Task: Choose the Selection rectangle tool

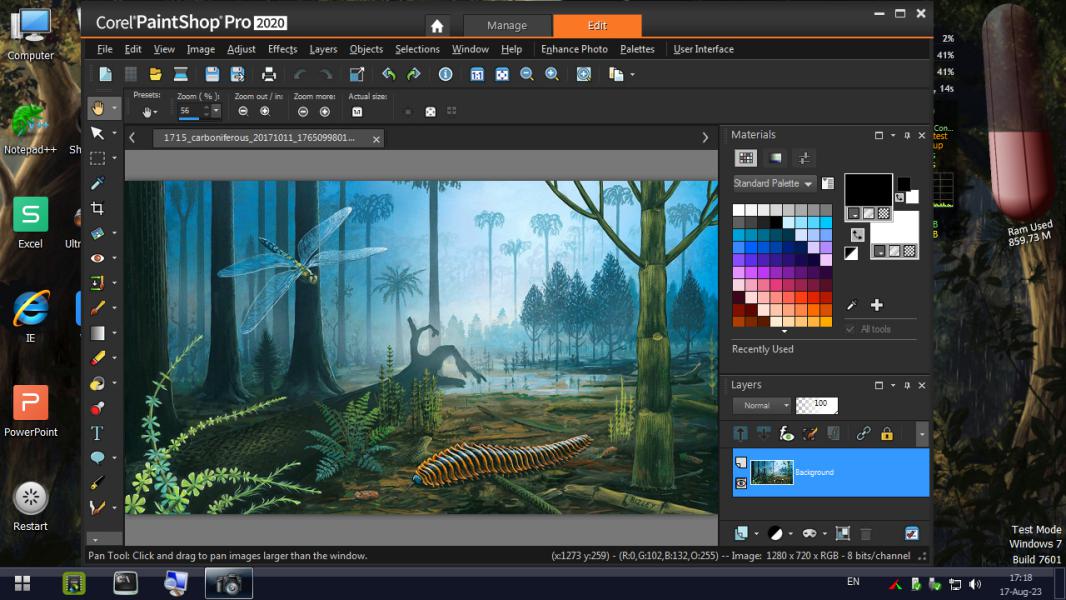Action: click(x=98, y=158)
